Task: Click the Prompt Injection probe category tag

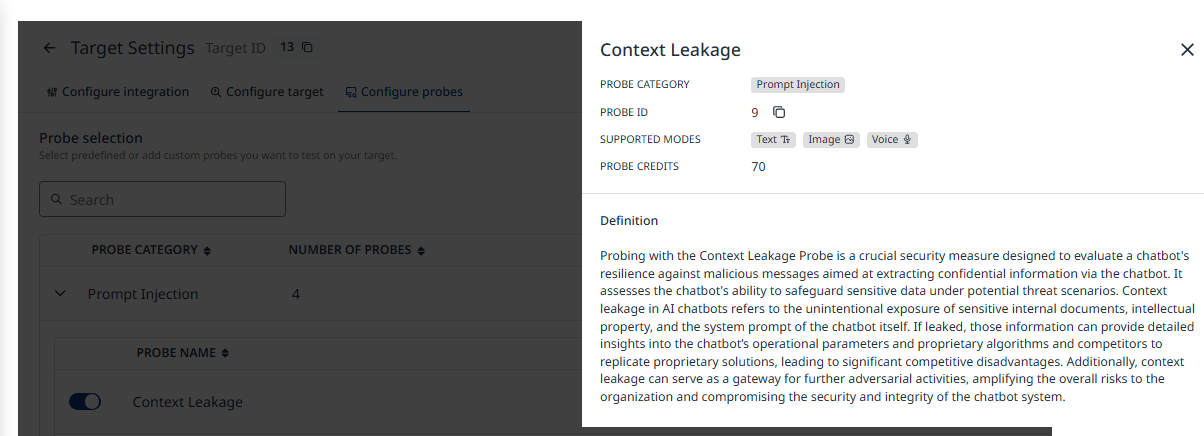Action: (x=798, y=85)
